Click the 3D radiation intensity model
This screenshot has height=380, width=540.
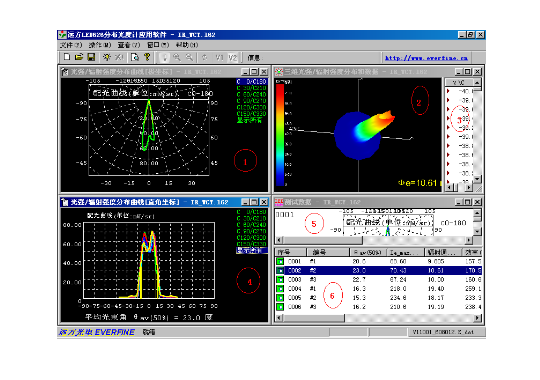(x=364, y=134)
